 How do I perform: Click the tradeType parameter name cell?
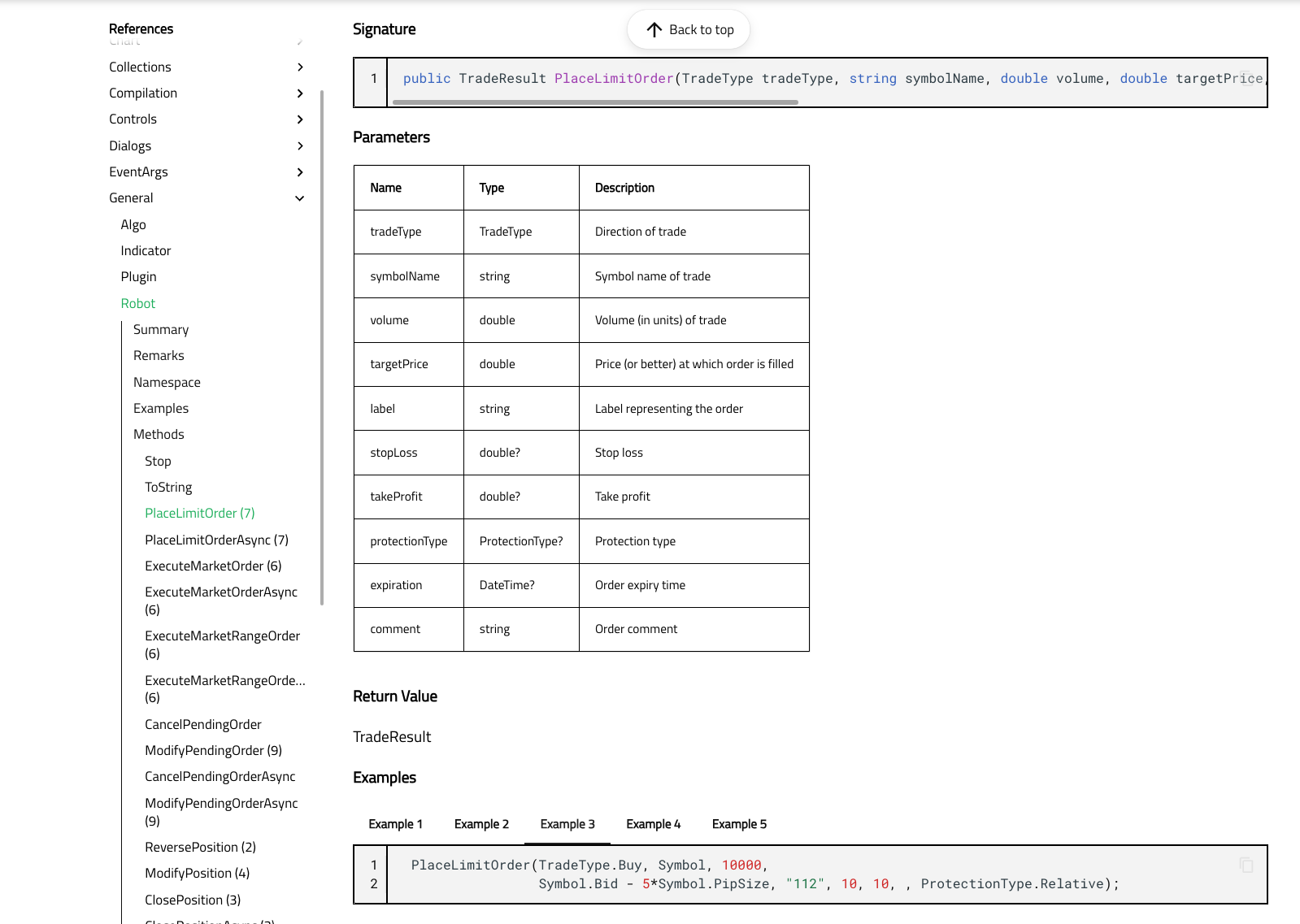point(409,232)
